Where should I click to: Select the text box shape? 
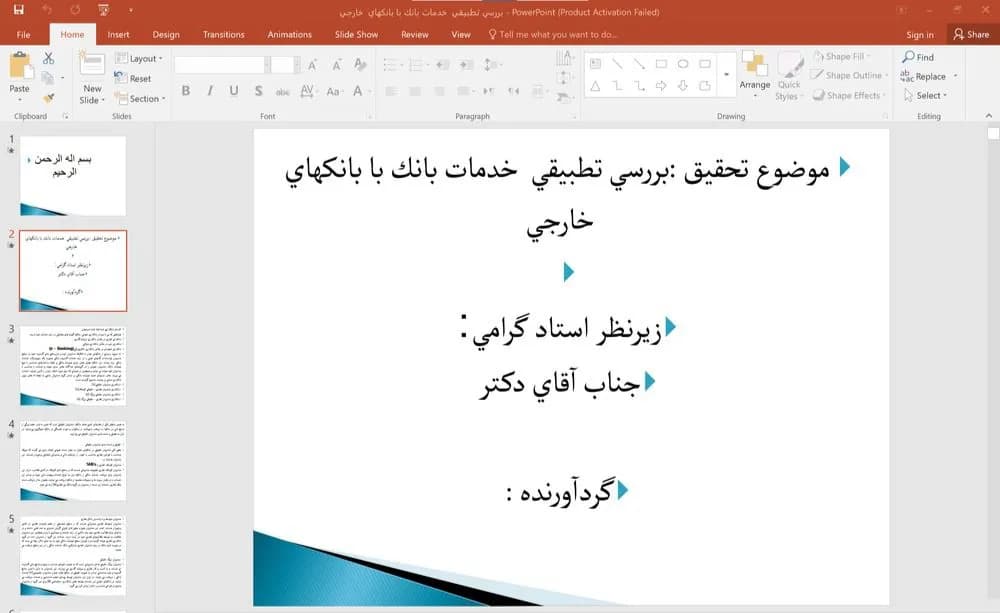[x=595, y=64]
